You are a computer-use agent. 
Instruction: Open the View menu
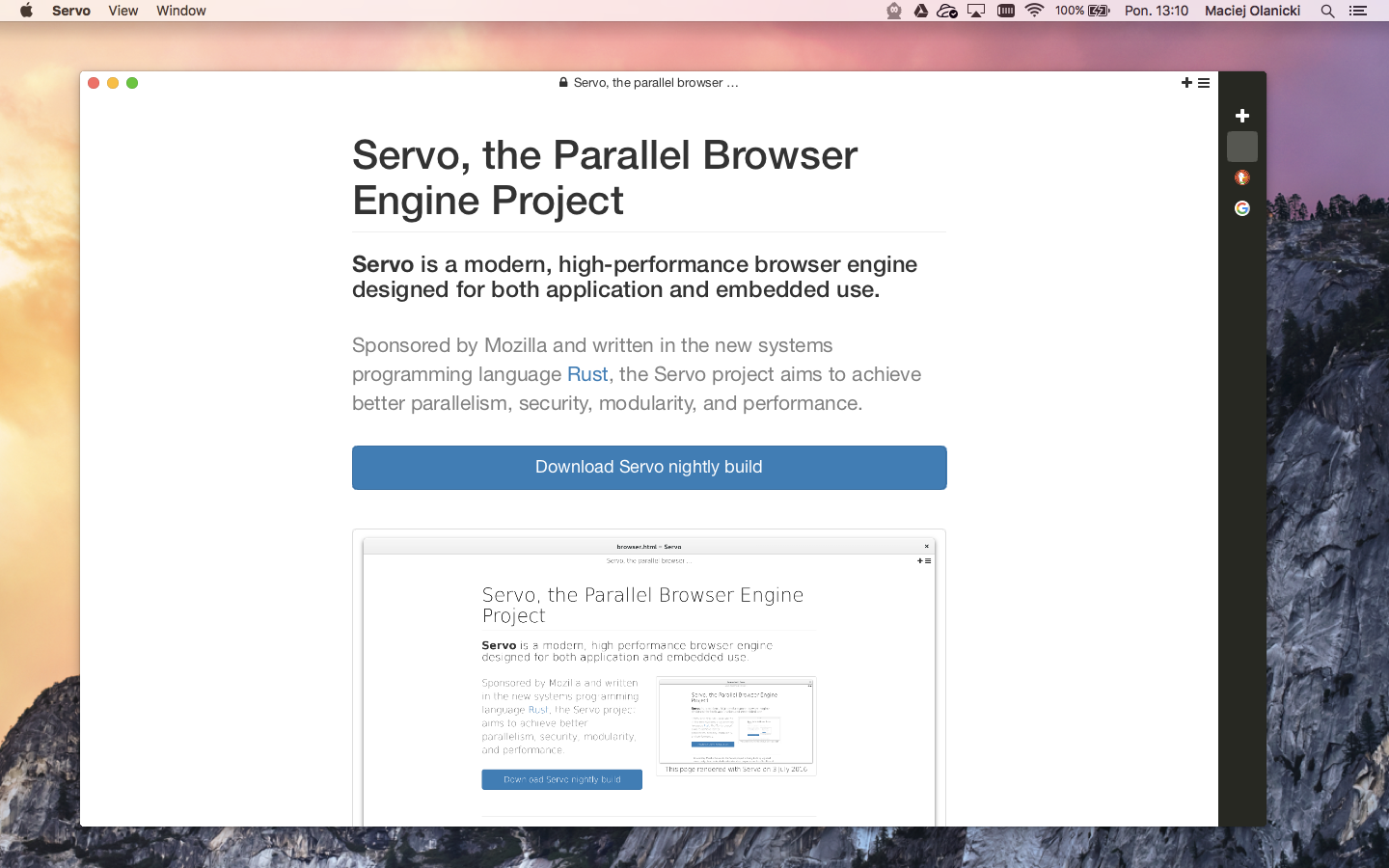[x=123, y=11]
